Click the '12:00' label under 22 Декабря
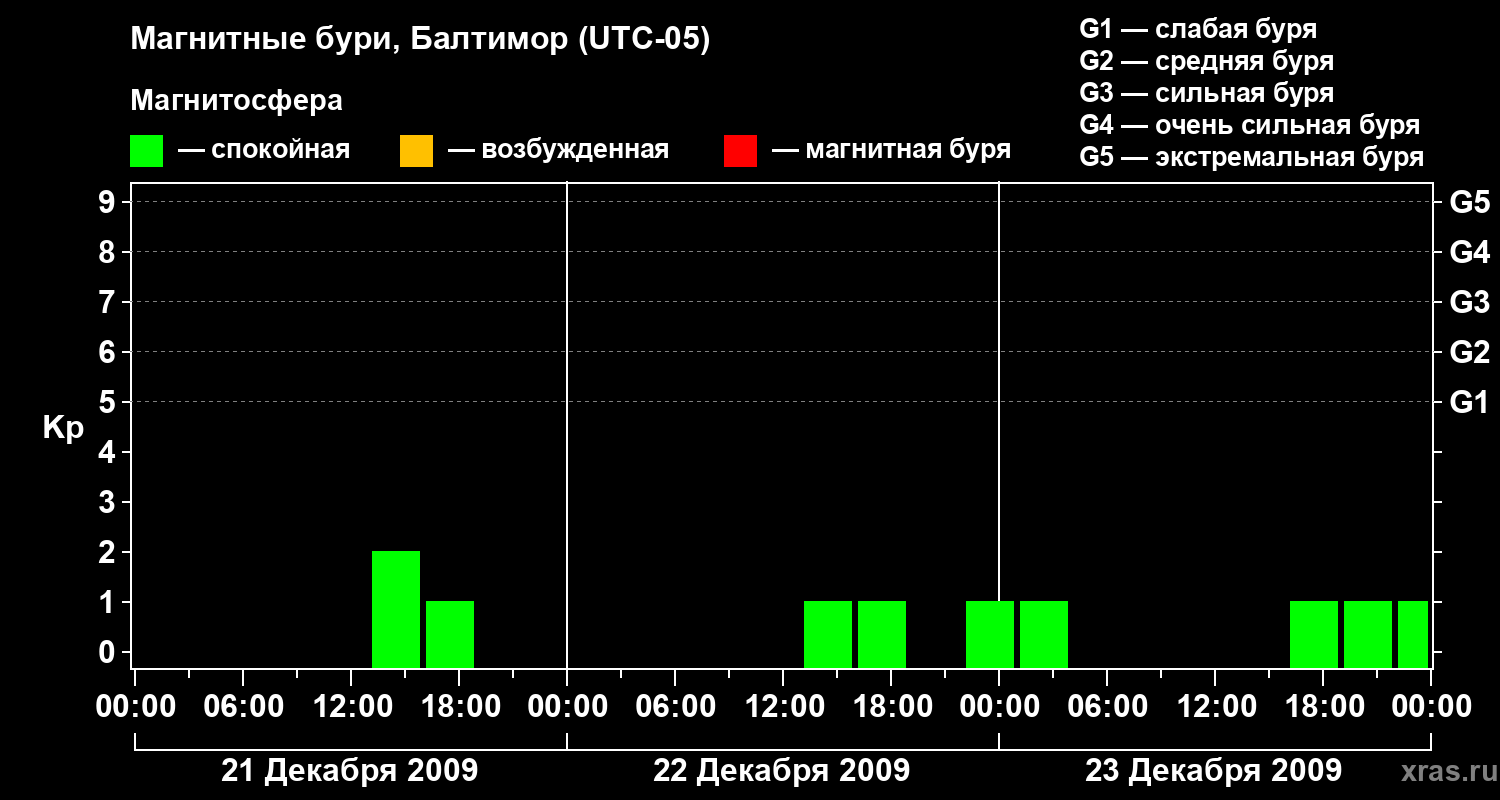This screenshot has width=1500, height=800. point(783,707)
